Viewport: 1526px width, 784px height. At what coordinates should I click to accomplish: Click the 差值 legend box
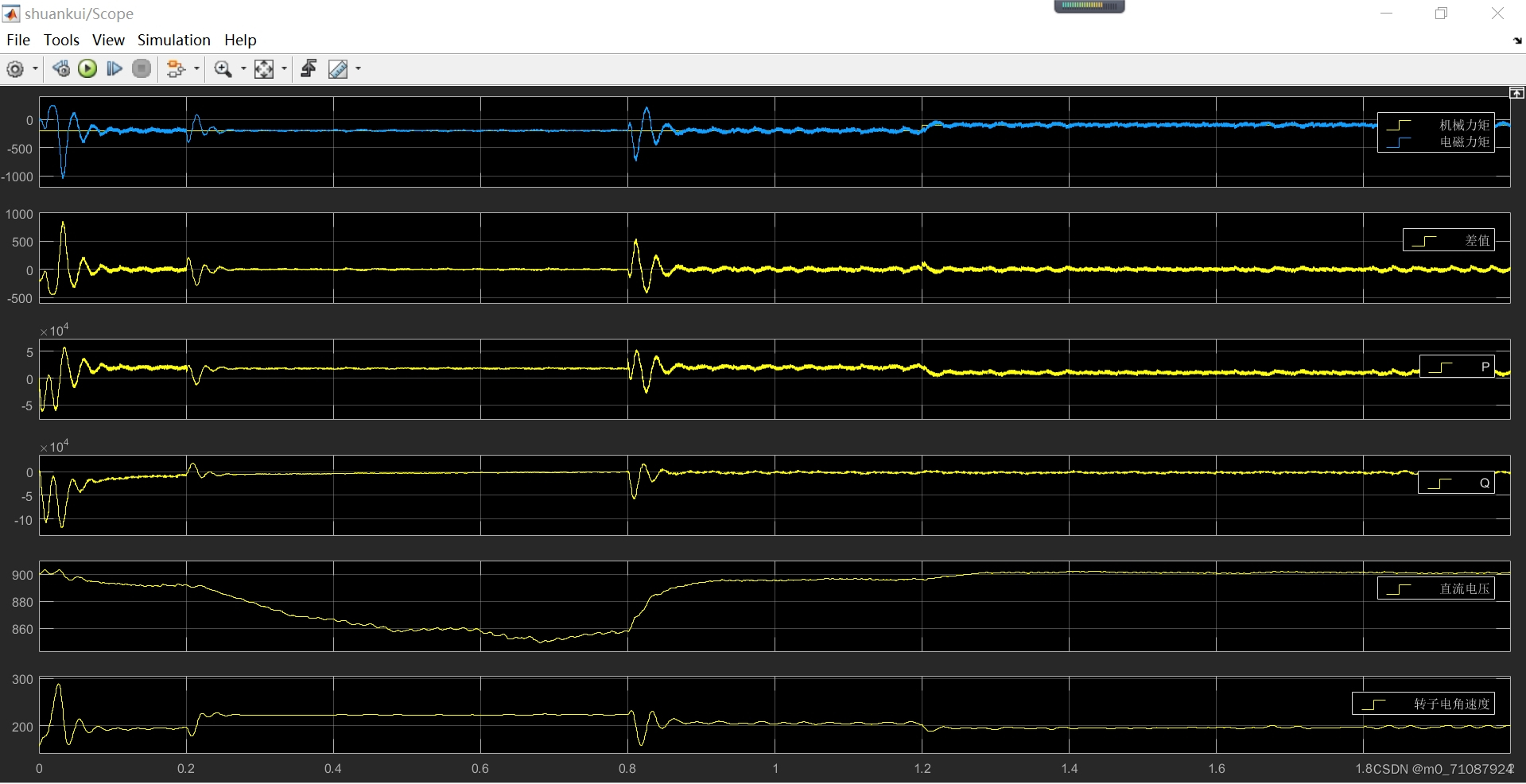click(1448, 240)
